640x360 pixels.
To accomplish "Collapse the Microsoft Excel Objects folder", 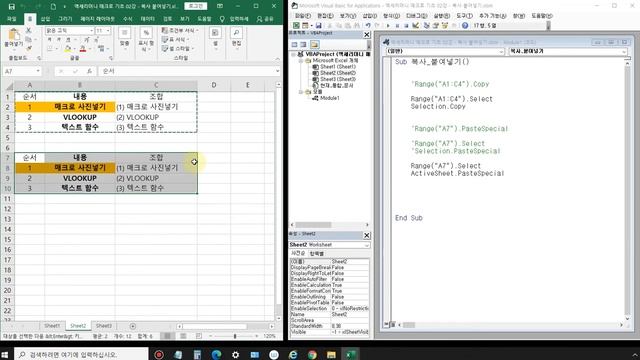I will [300, 60].
